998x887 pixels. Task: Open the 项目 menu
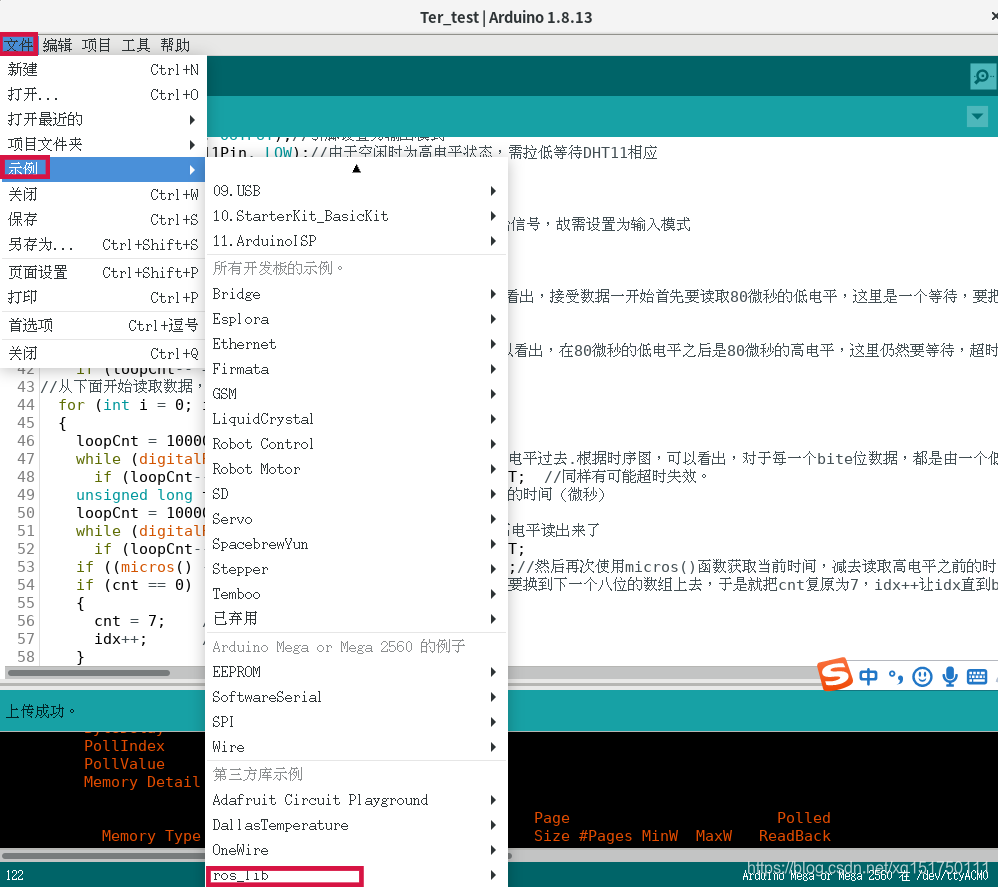(x=96, y=45)
